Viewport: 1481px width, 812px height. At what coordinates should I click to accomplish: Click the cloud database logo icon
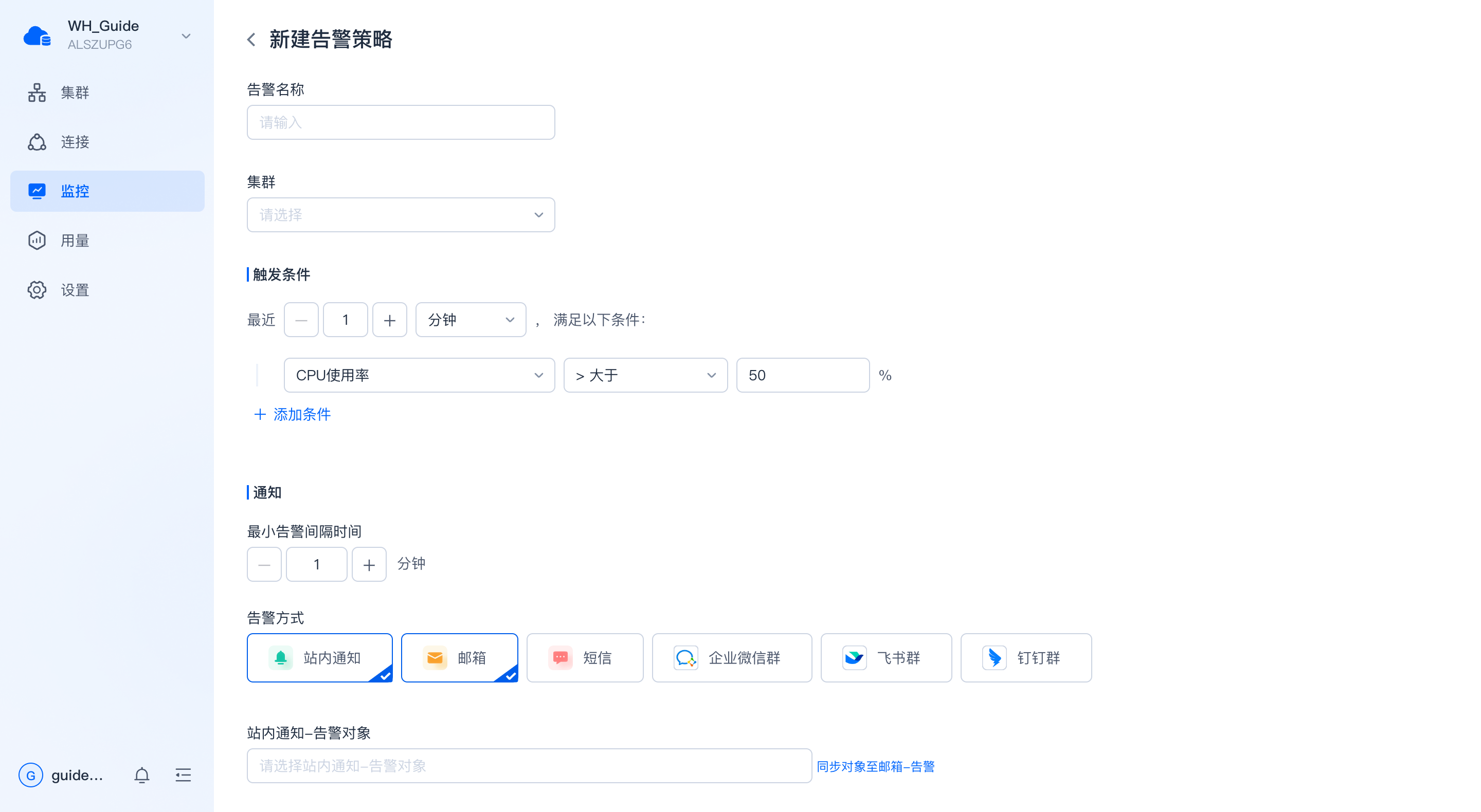pos(38,35)
